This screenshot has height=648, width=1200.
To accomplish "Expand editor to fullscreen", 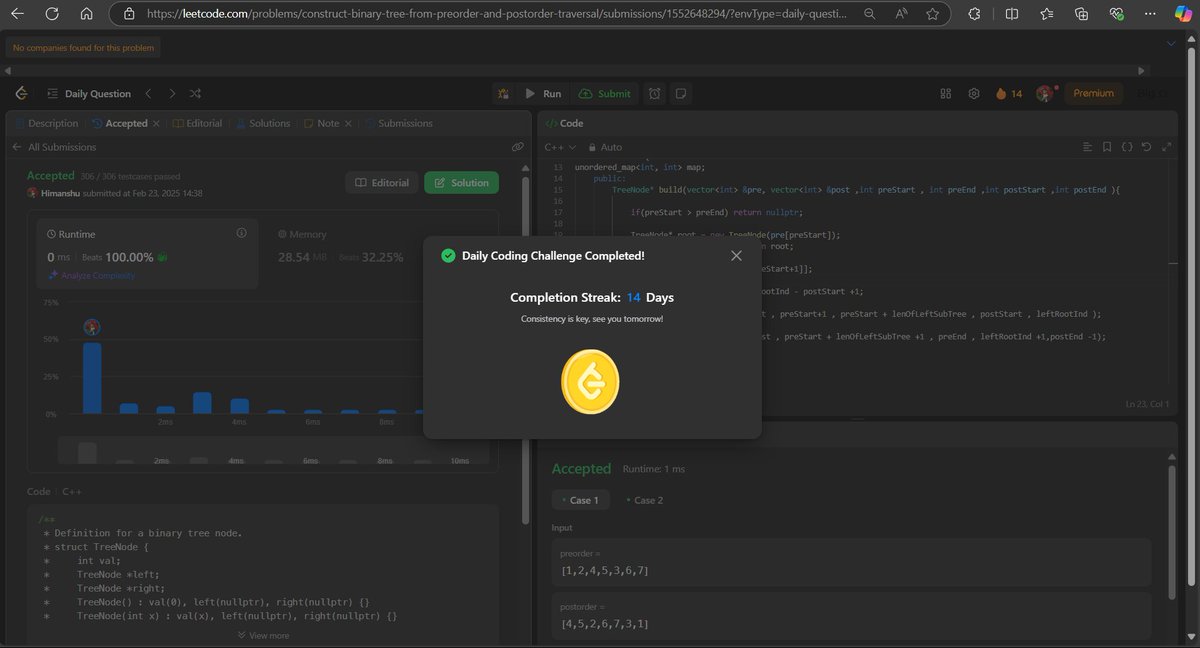I will tap(1168, 147).
